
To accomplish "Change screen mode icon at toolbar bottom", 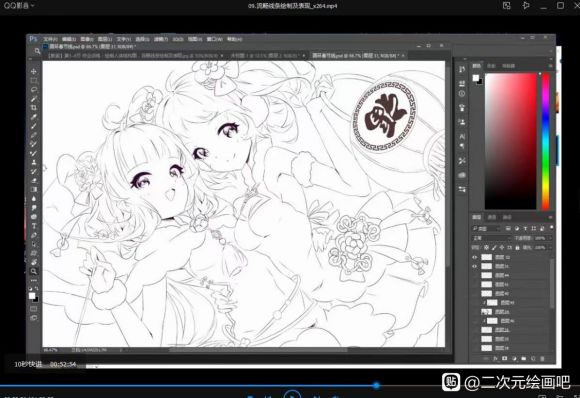I will point(34,318).
